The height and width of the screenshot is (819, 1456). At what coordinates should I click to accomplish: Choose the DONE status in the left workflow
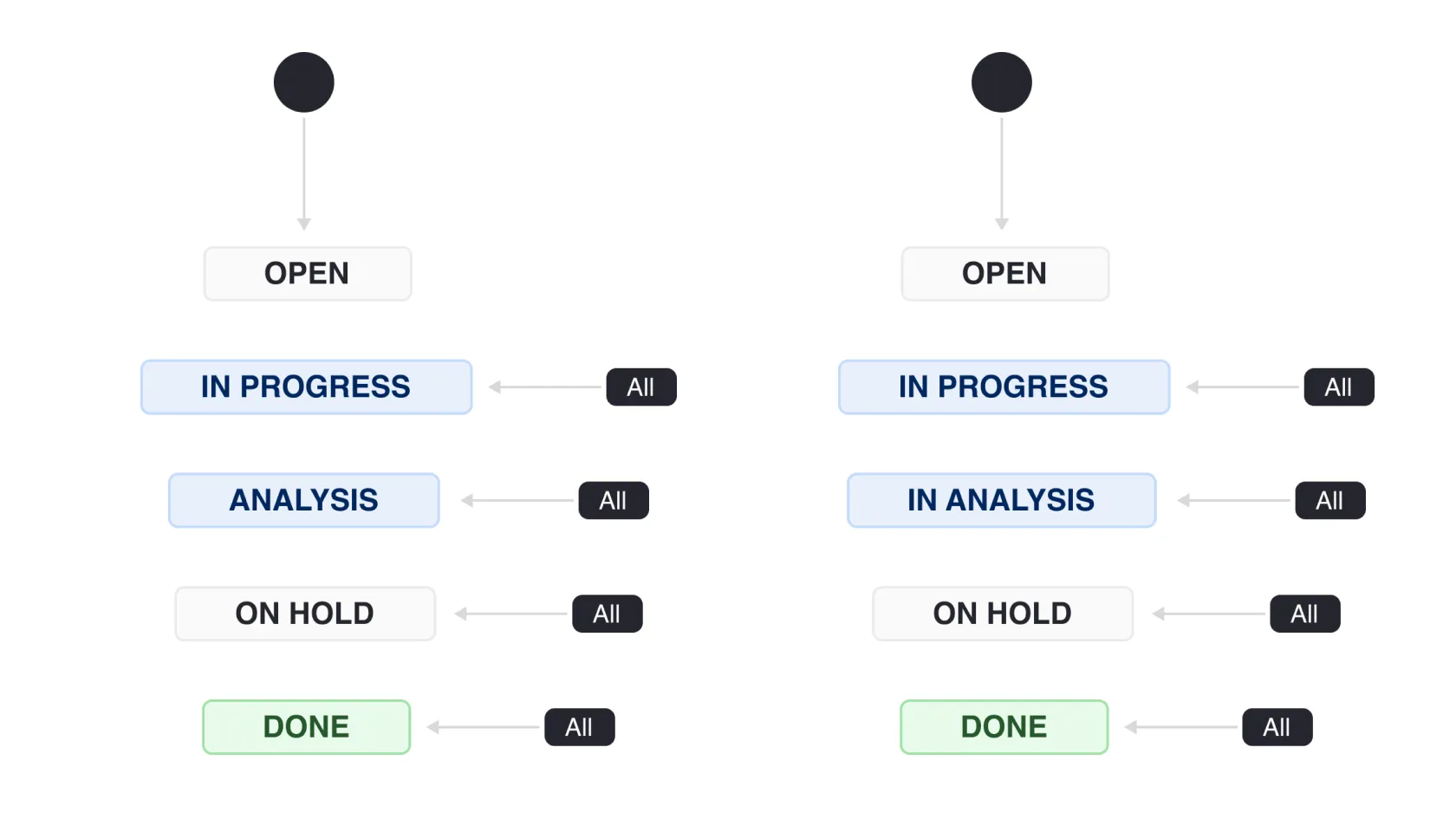[307, 727]
